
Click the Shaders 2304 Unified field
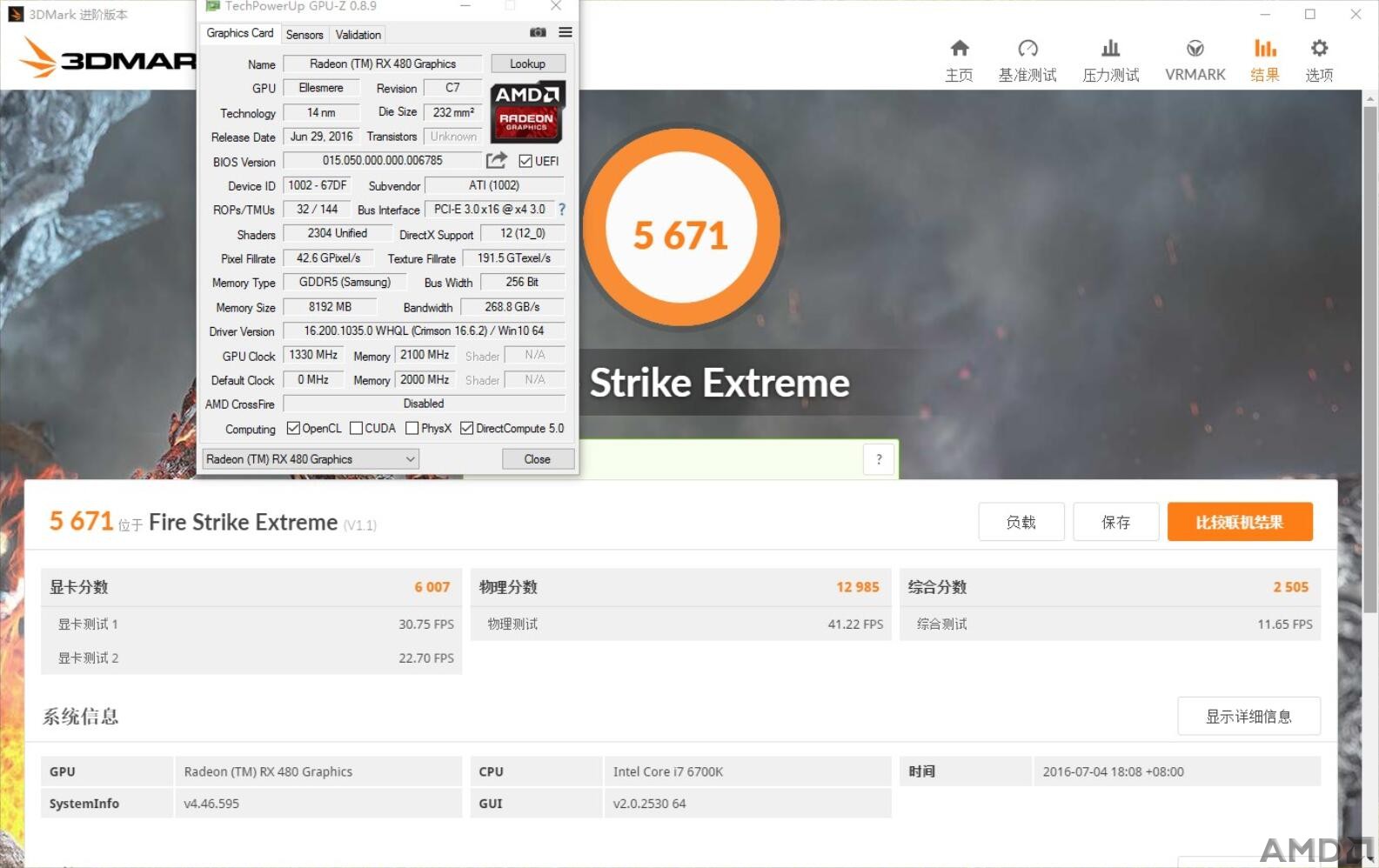[337, 234]
